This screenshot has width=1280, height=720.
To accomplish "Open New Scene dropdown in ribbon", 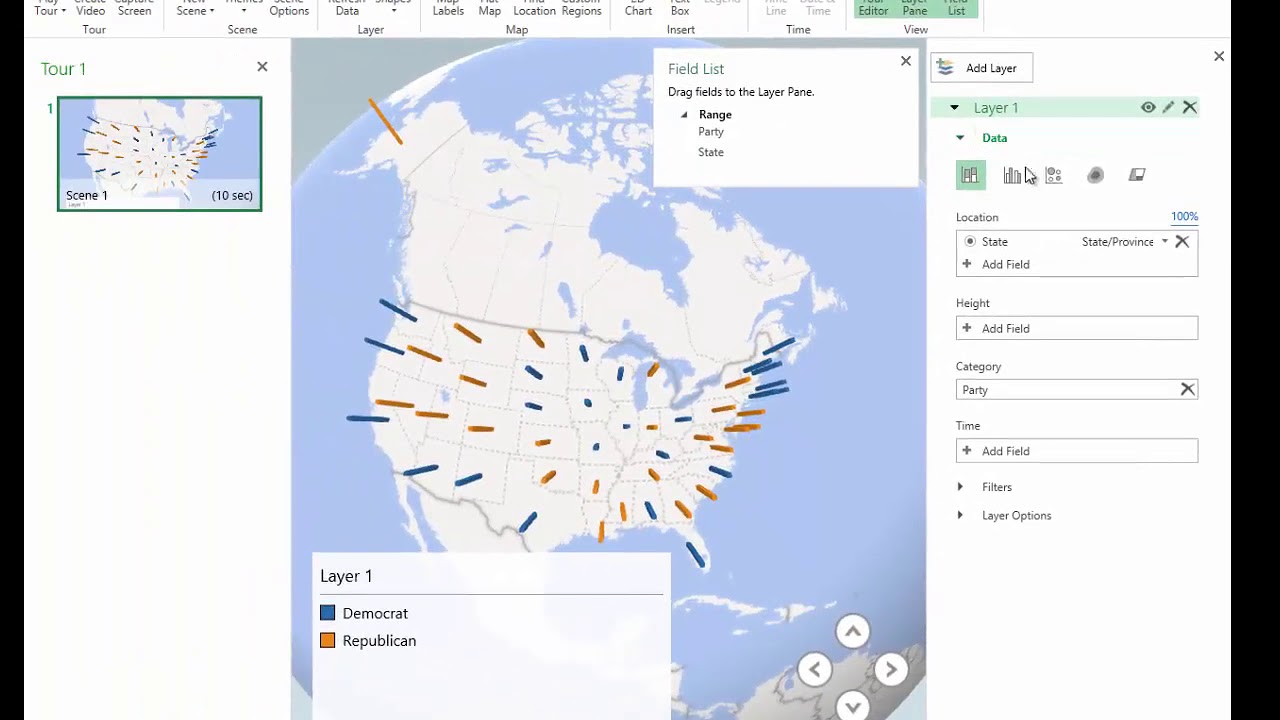I will point(195,8).
